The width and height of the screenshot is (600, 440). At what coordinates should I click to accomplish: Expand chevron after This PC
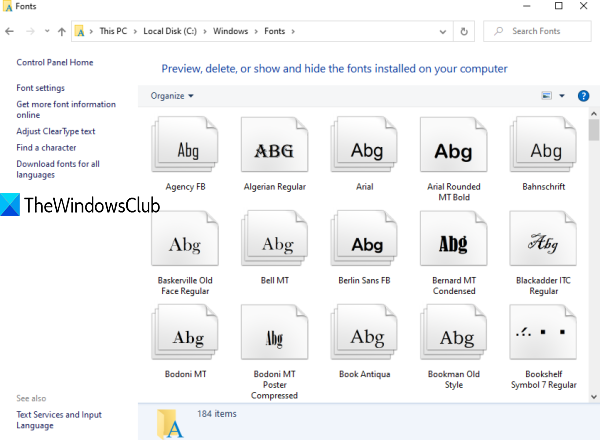(x=135, y=31)
